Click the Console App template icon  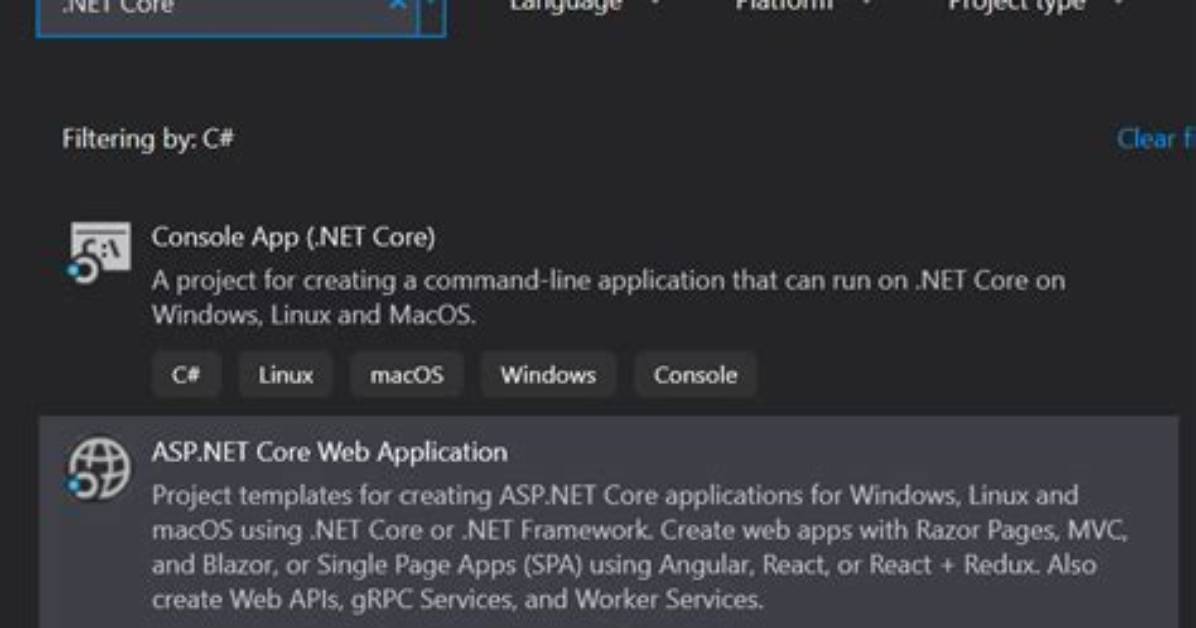click(99, 253)
